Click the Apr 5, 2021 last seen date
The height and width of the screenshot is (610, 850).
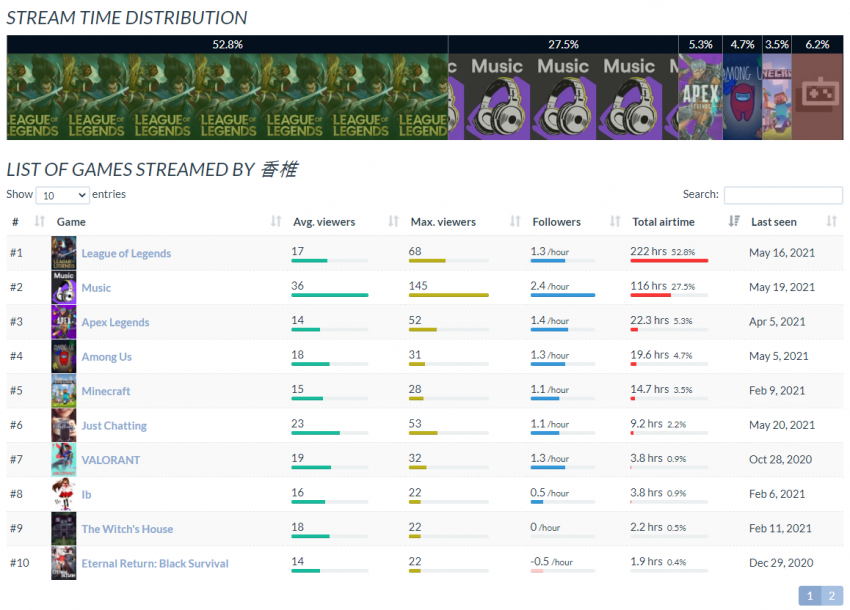coord(777,322)
